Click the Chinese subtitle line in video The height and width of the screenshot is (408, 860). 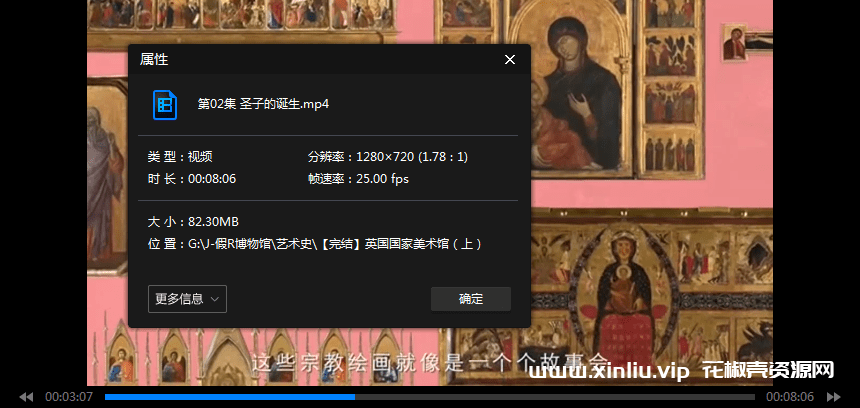pos(430,360)
